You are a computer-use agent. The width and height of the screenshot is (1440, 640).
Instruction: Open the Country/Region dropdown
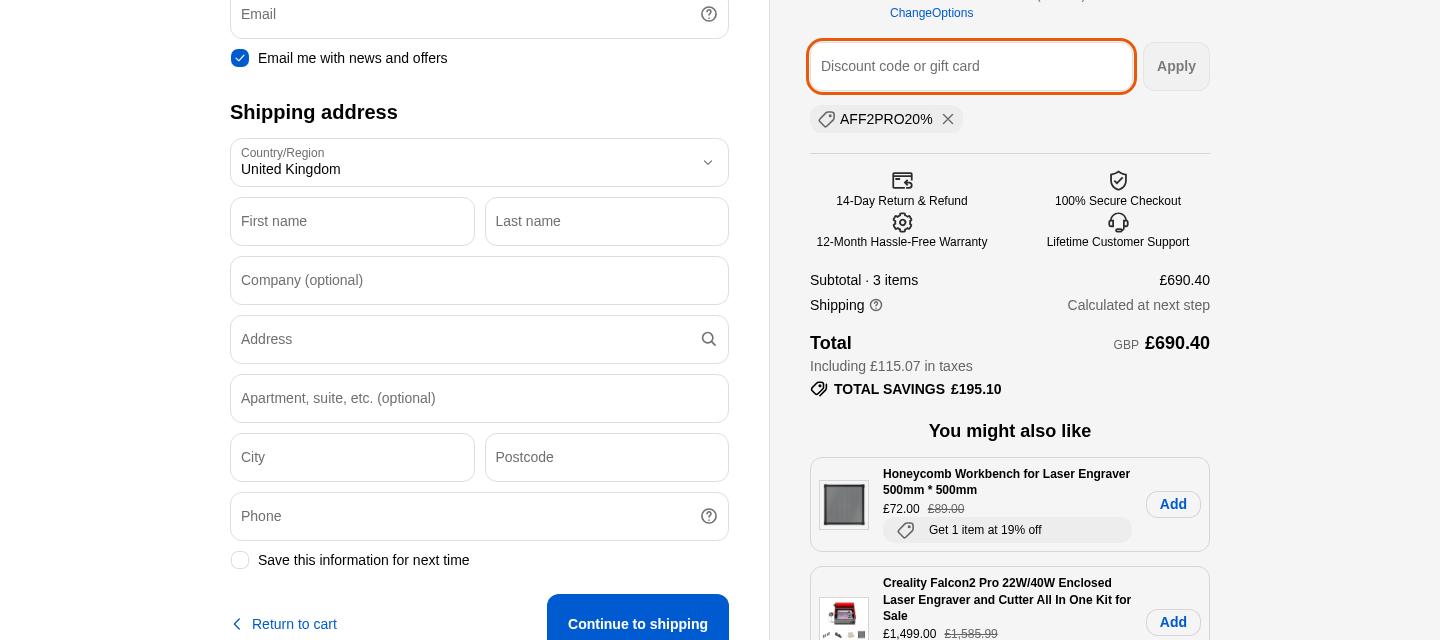[479, 162]
